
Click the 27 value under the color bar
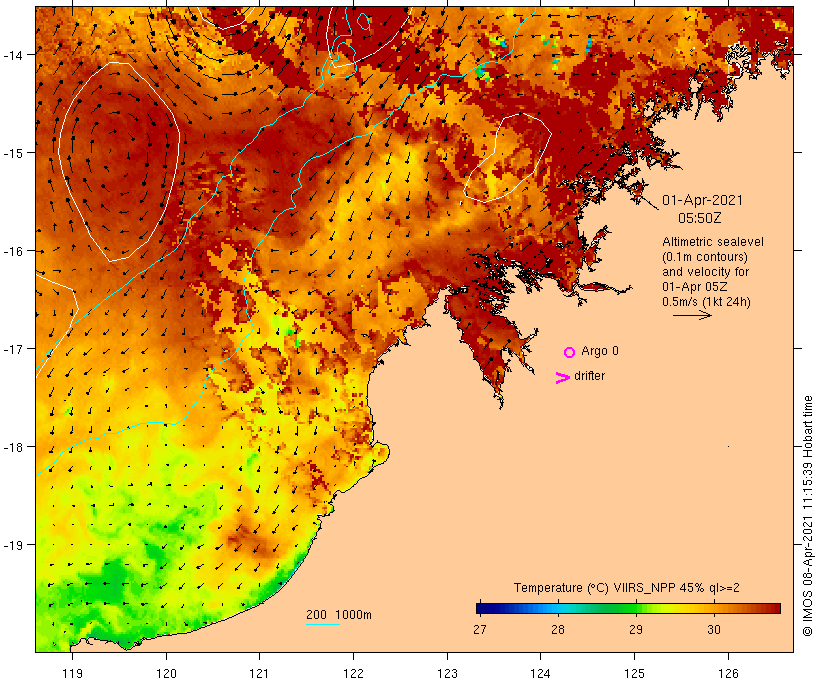tap(480, 630)
